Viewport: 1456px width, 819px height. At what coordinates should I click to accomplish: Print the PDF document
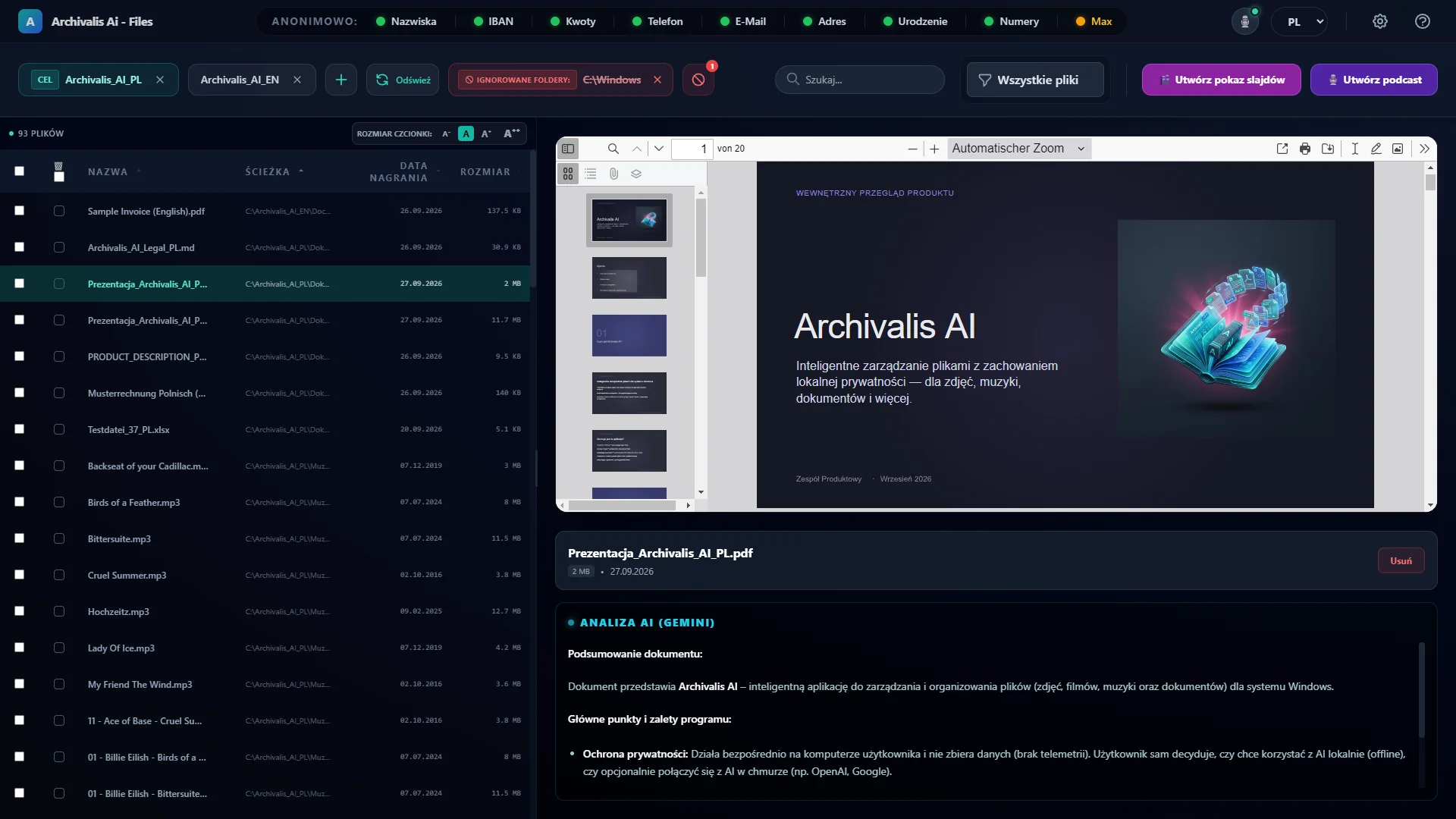point(1305,149)
